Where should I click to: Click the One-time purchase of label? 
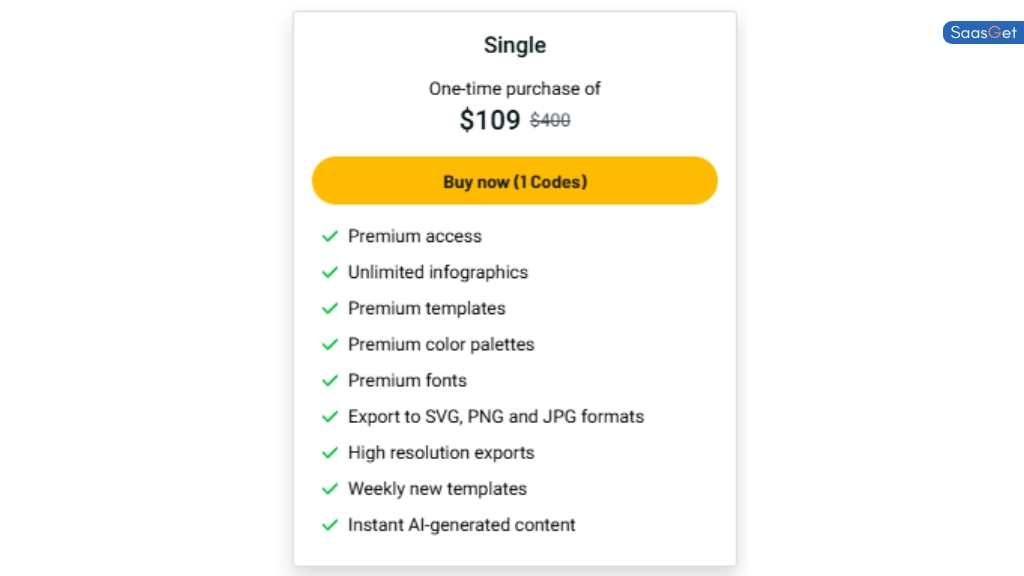[514, 88]
